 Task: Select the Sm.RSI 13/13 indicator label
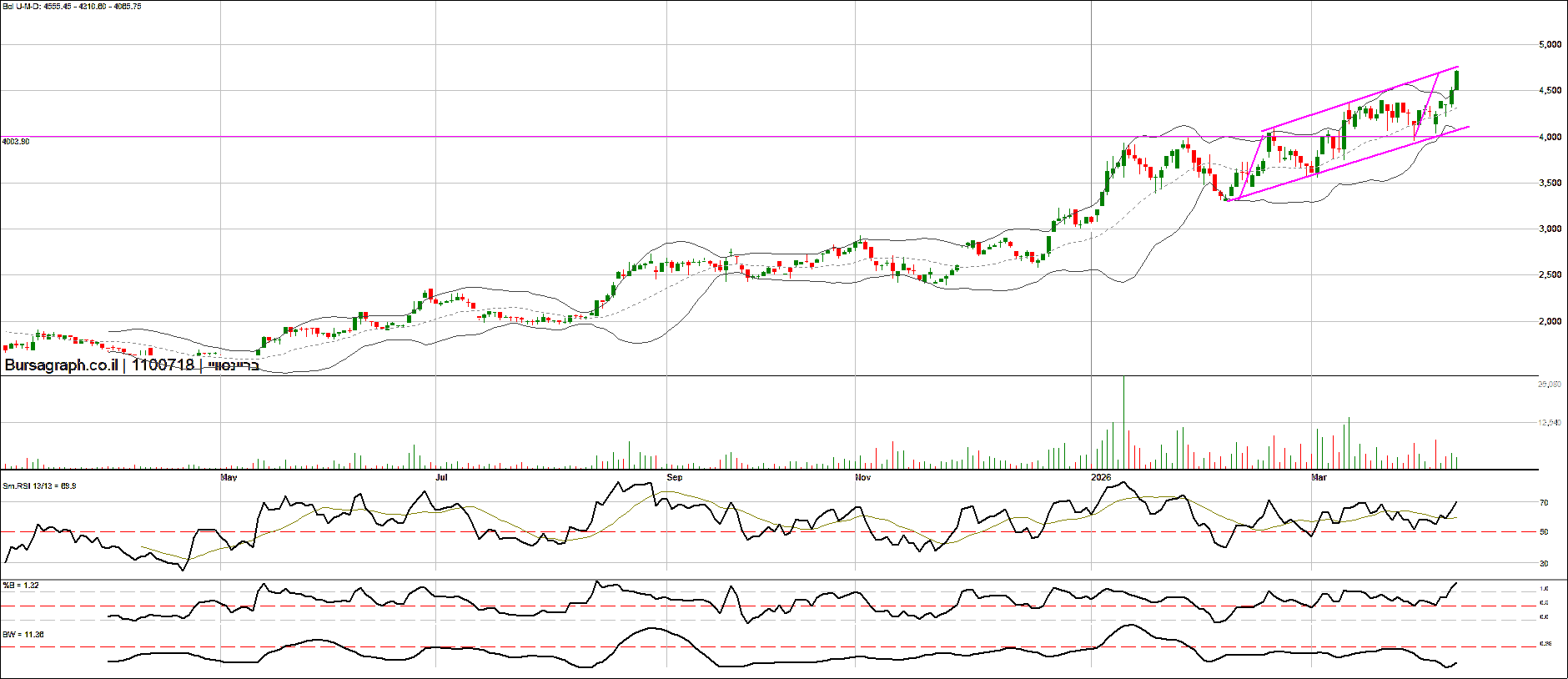tap(39, 485)
